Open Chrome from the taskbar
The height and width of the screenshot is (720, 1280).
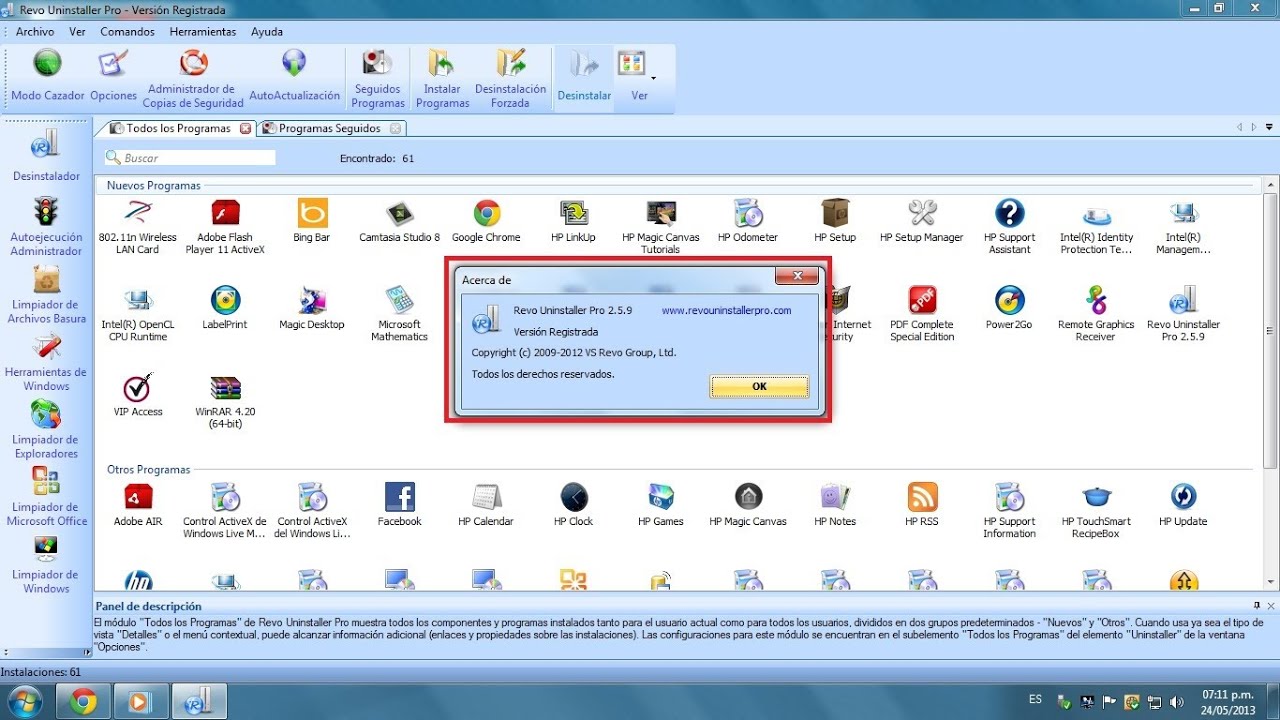[x=84, y=701]
